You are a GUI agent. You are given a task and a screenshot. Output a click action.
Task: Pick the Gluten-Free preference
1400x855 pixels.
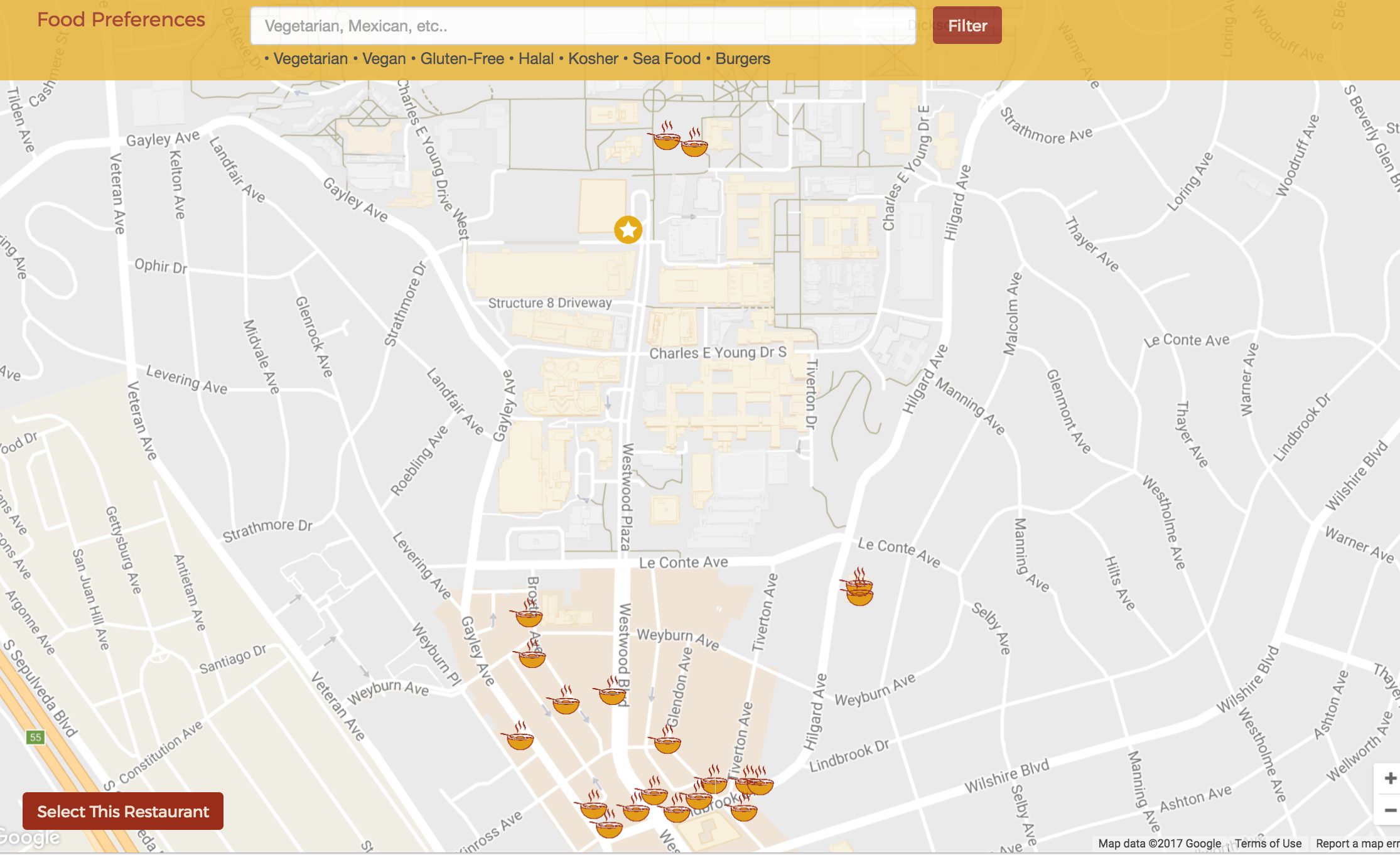pyautogui.click(x=462, y=59)
